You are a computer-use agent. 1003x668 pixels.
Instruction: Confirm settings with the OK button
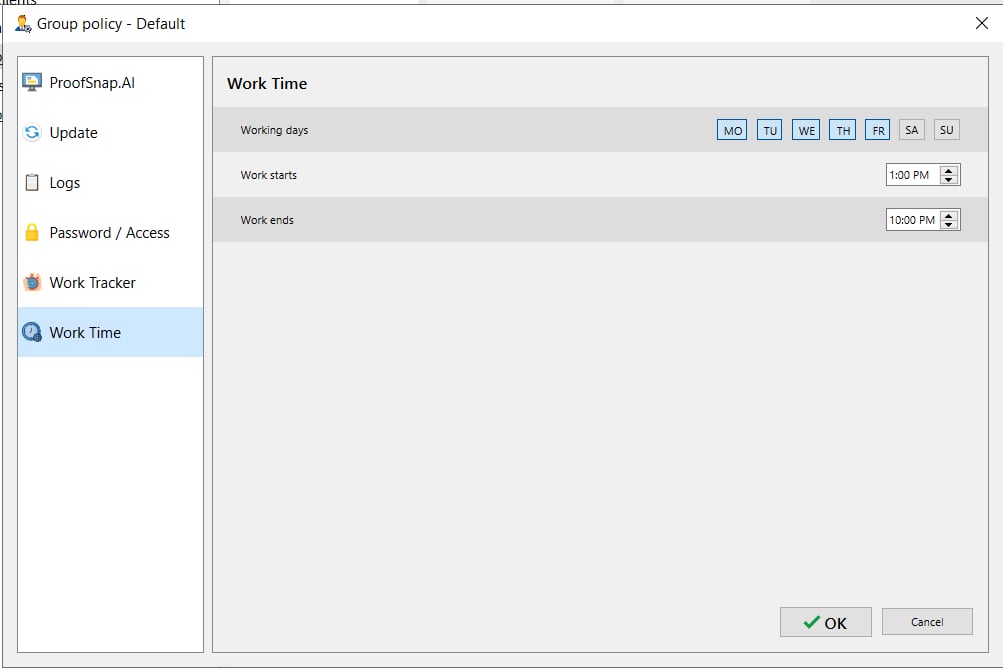click(825, 622)
